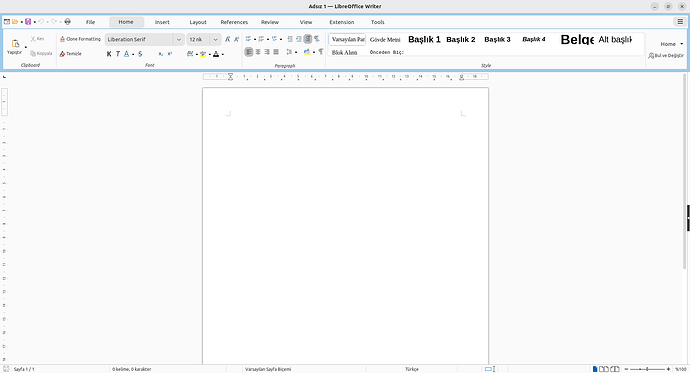Open the Extension tab

(x=342, y=22)
